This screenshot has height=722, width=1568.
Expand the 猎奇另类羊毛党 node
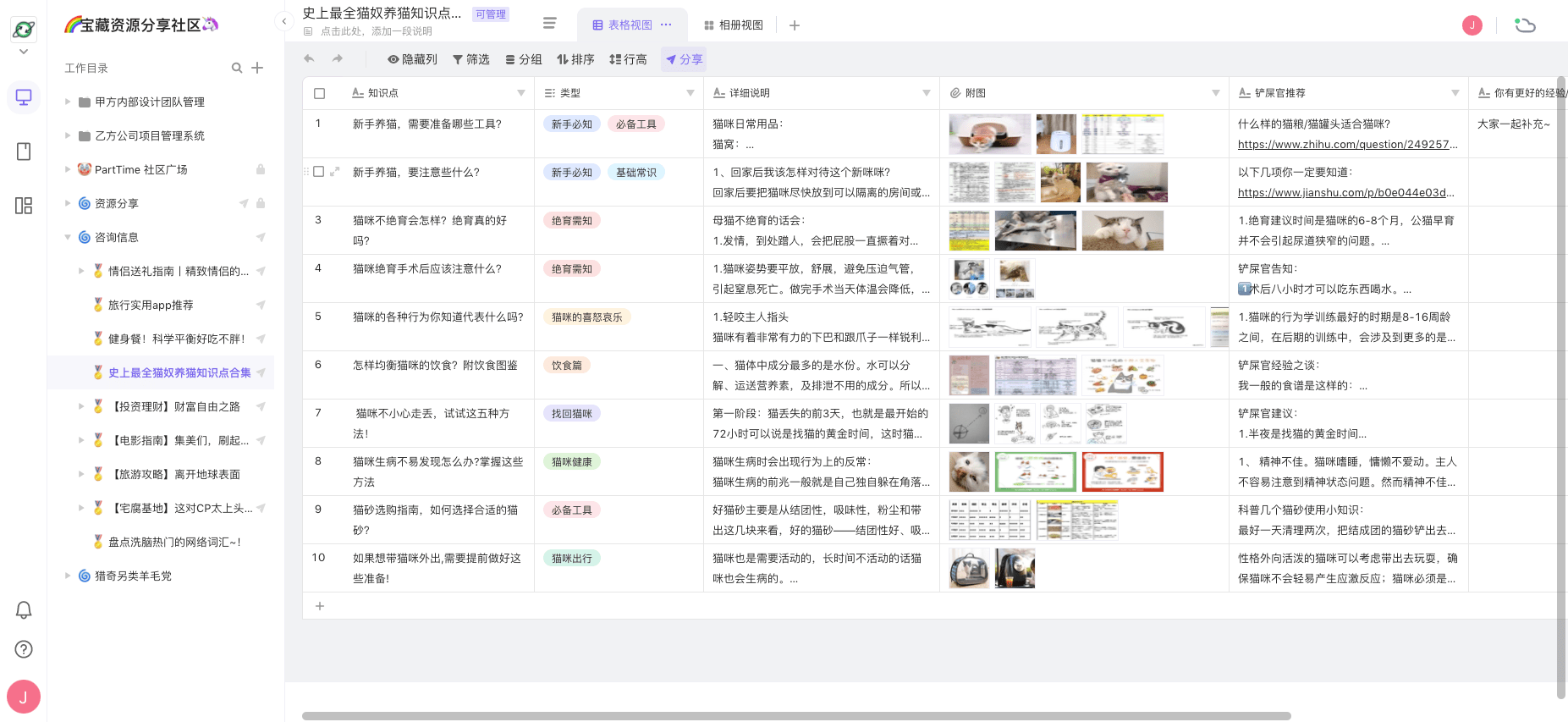pos(68,576)
